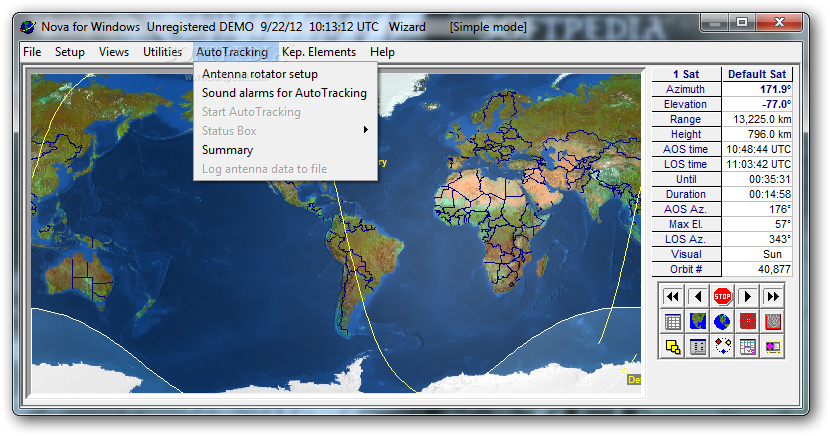Image resolution: width=830 pixels, height=436 pixels.
Task: Click the Azimuth label cell
Action: pos(686,89)
